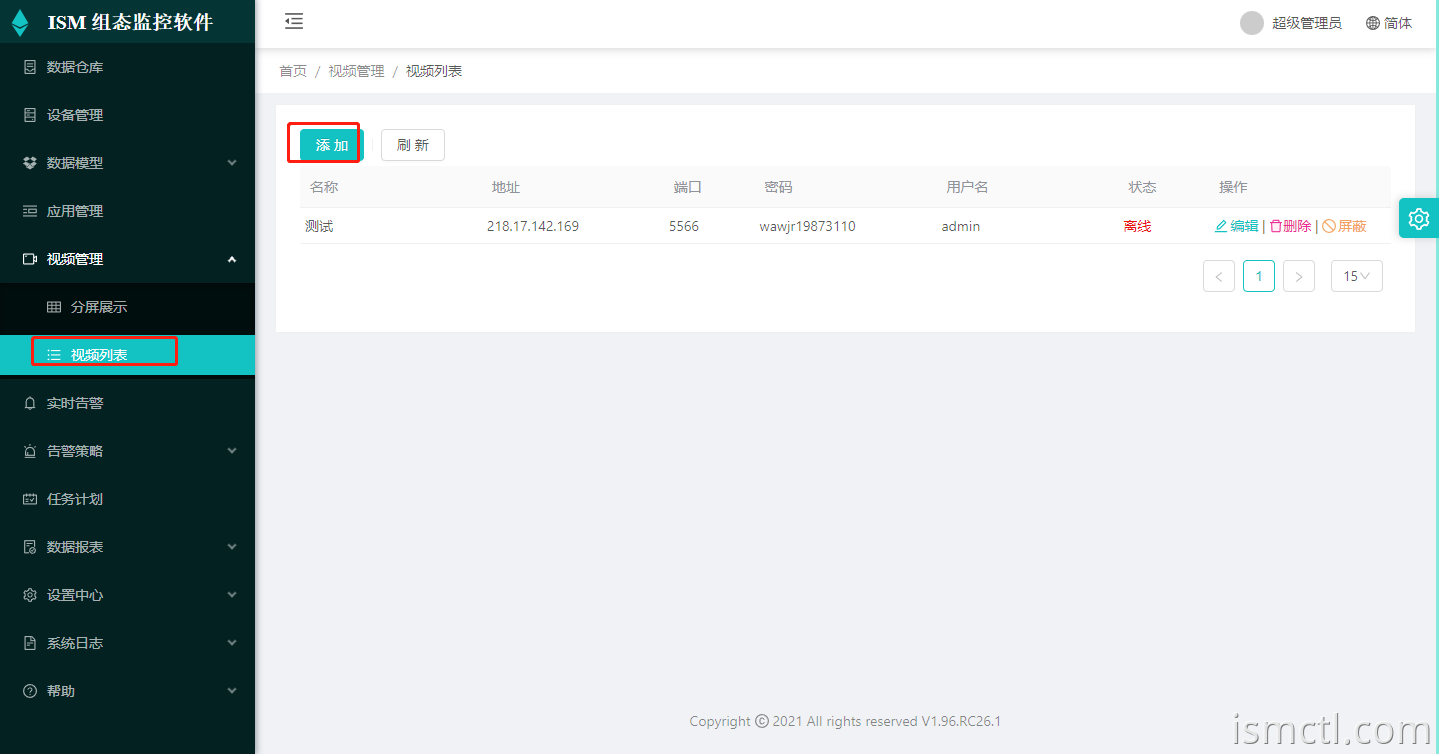Go to next page arrow
The width and height of the screenshot is (1439, 754).
[1299, 276]
